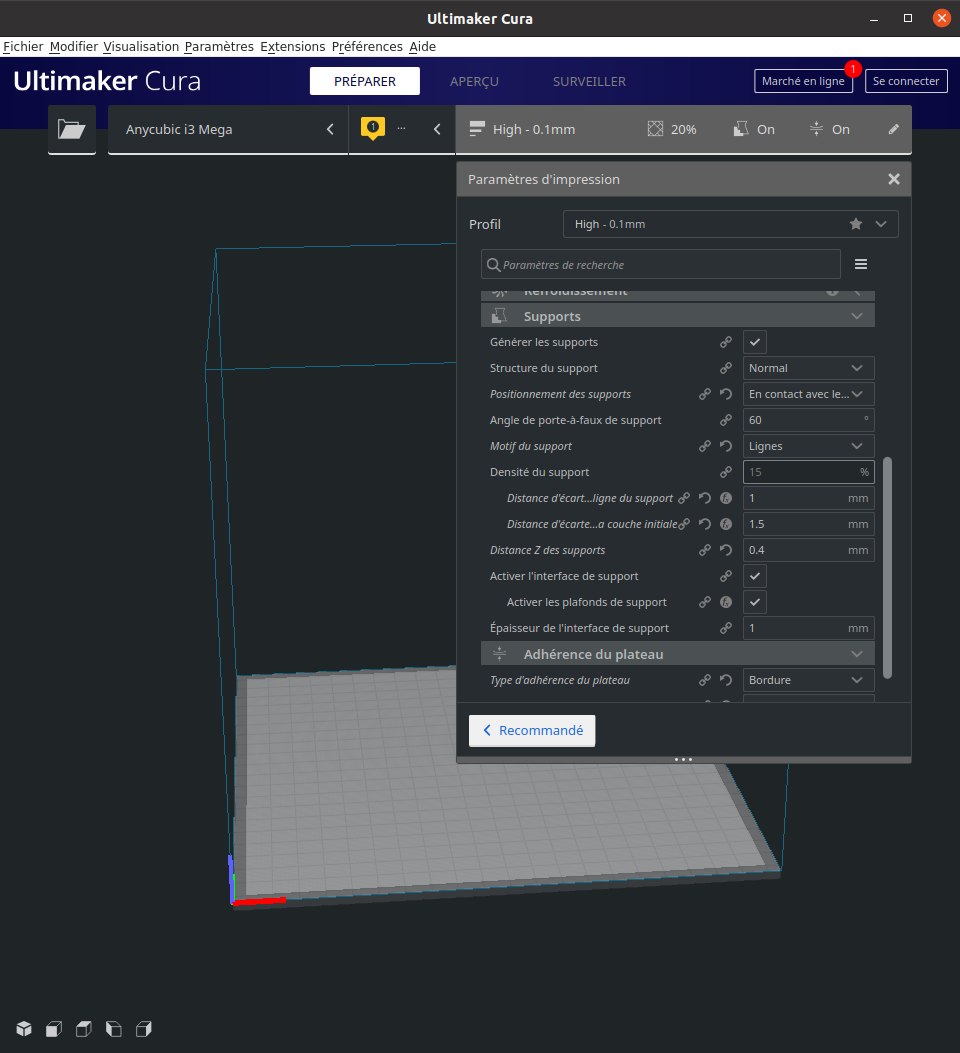Toggle Activer l'interface de support checkbox
Screen dimensions: 960x1053
755,576
